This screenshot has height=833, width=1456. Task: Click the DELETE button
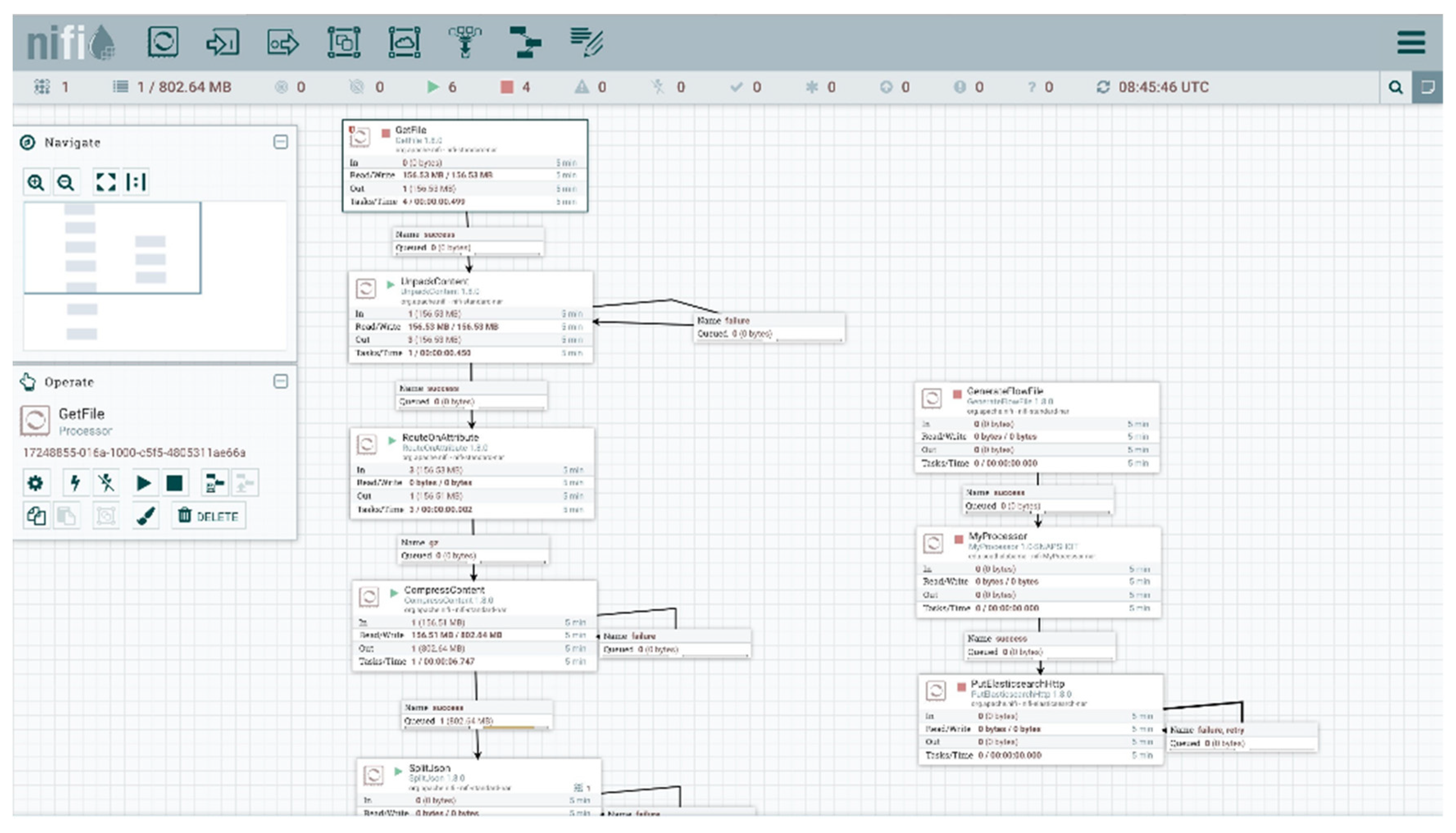tap(208, 516)
